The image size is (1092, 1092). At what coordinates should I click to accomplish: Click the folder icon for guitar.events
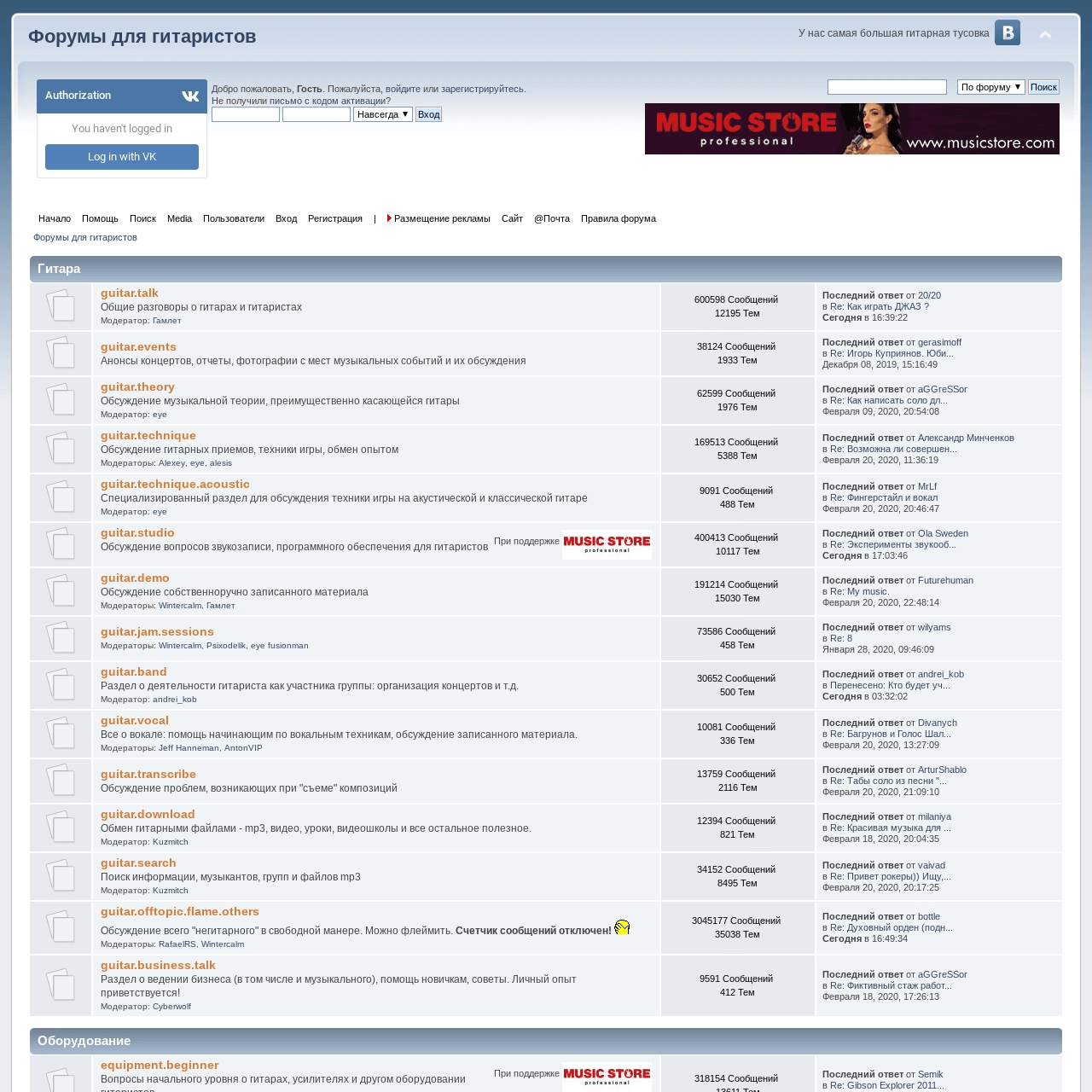[61, 353]
